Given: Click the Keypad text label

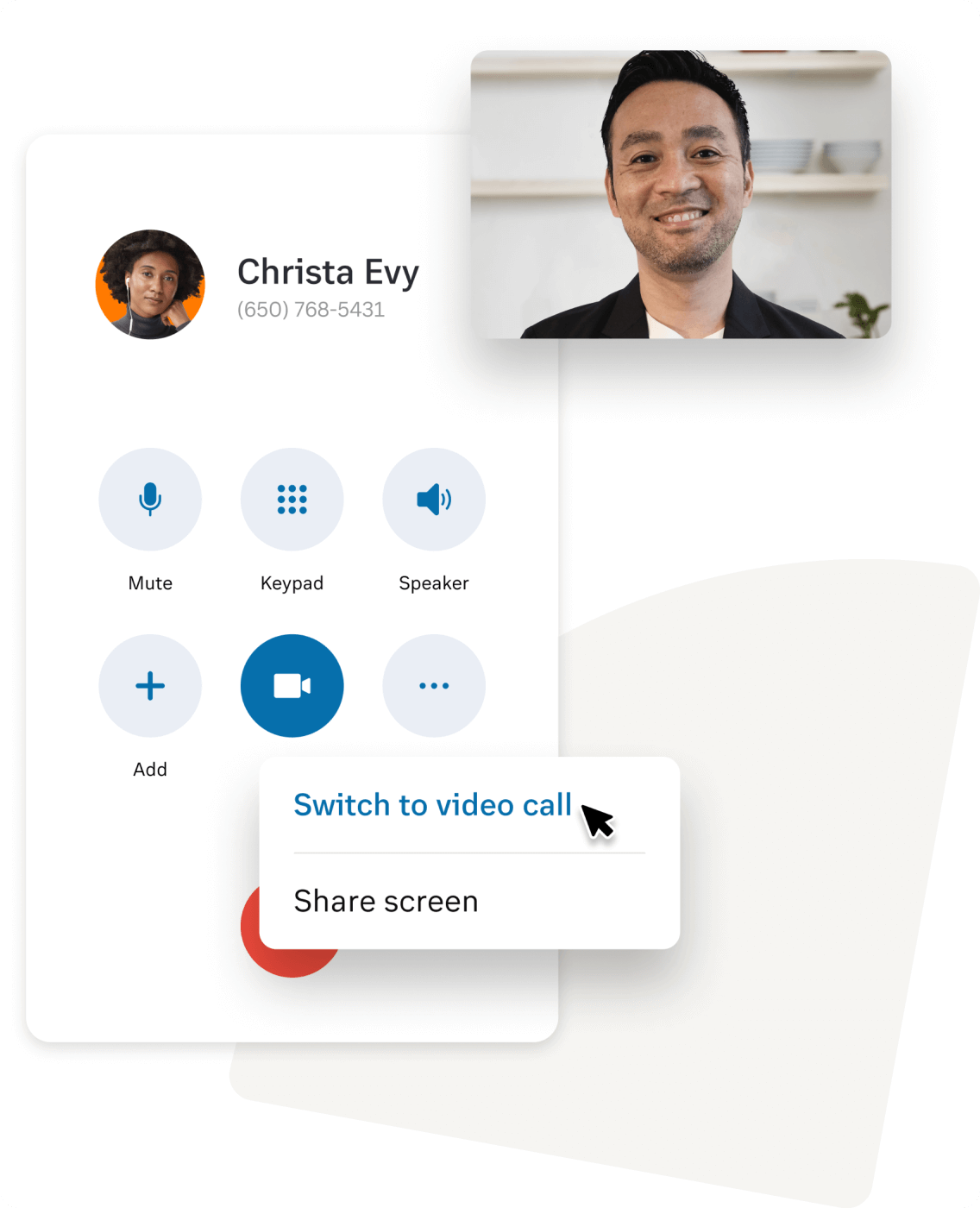Looking at the screenshot, I should pyautogui.click(x=292, y=583).
